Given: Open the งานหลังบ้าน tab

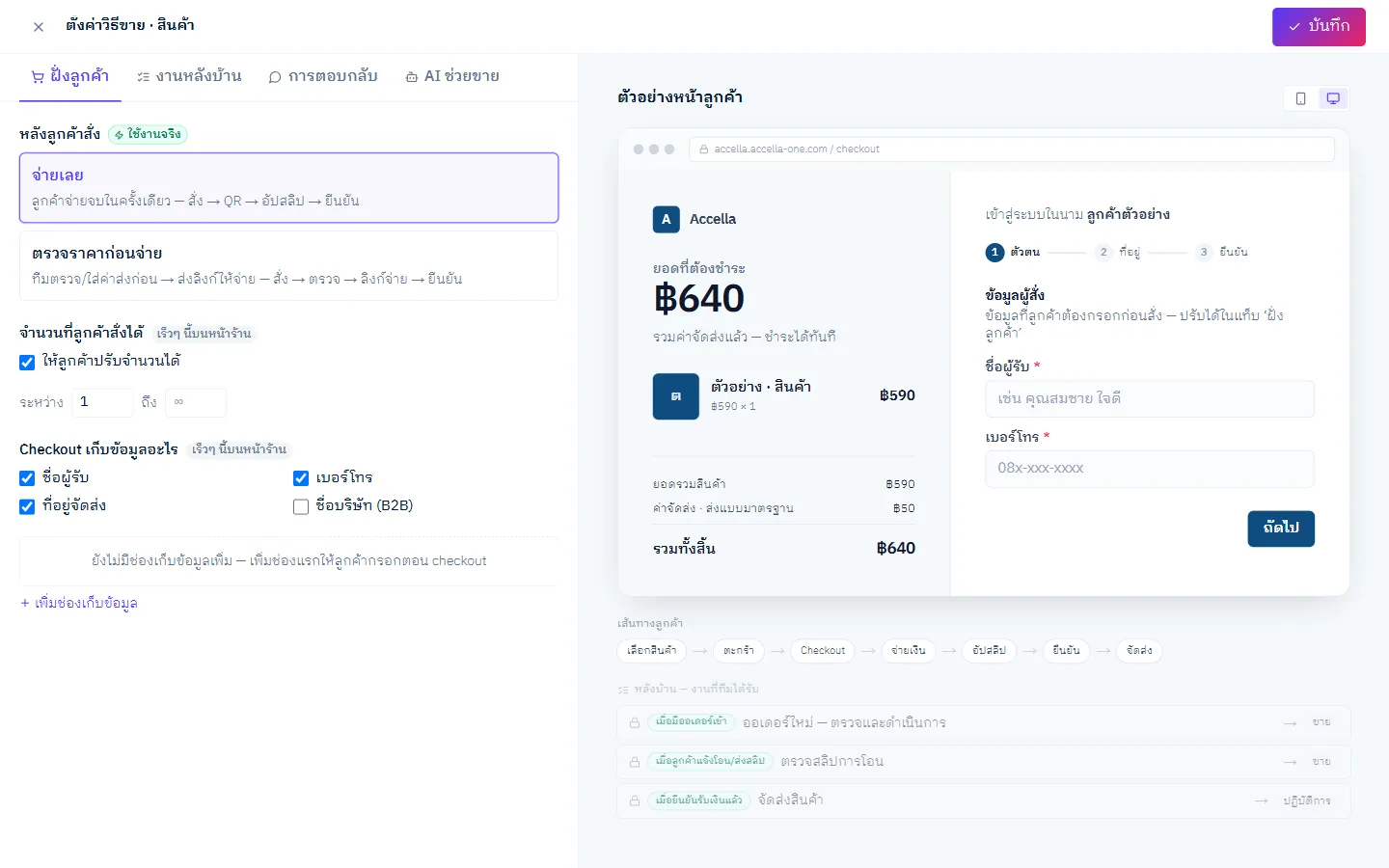Looking at the screenshot, I should tap(189, 76).
